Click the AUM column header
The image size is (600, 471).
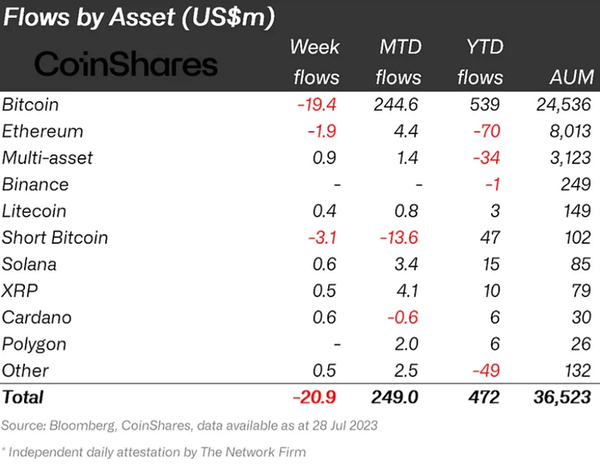(x=569, y=77)
